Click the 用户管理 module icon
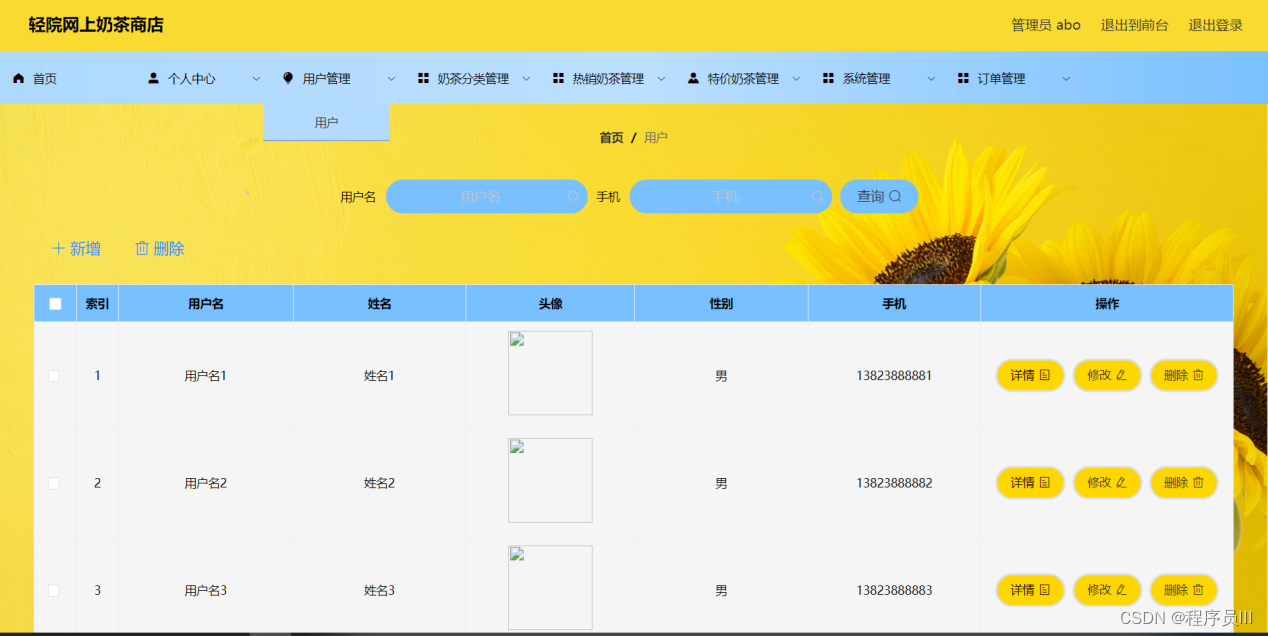The image size is (1268, 636). click(x=287, y=77)
